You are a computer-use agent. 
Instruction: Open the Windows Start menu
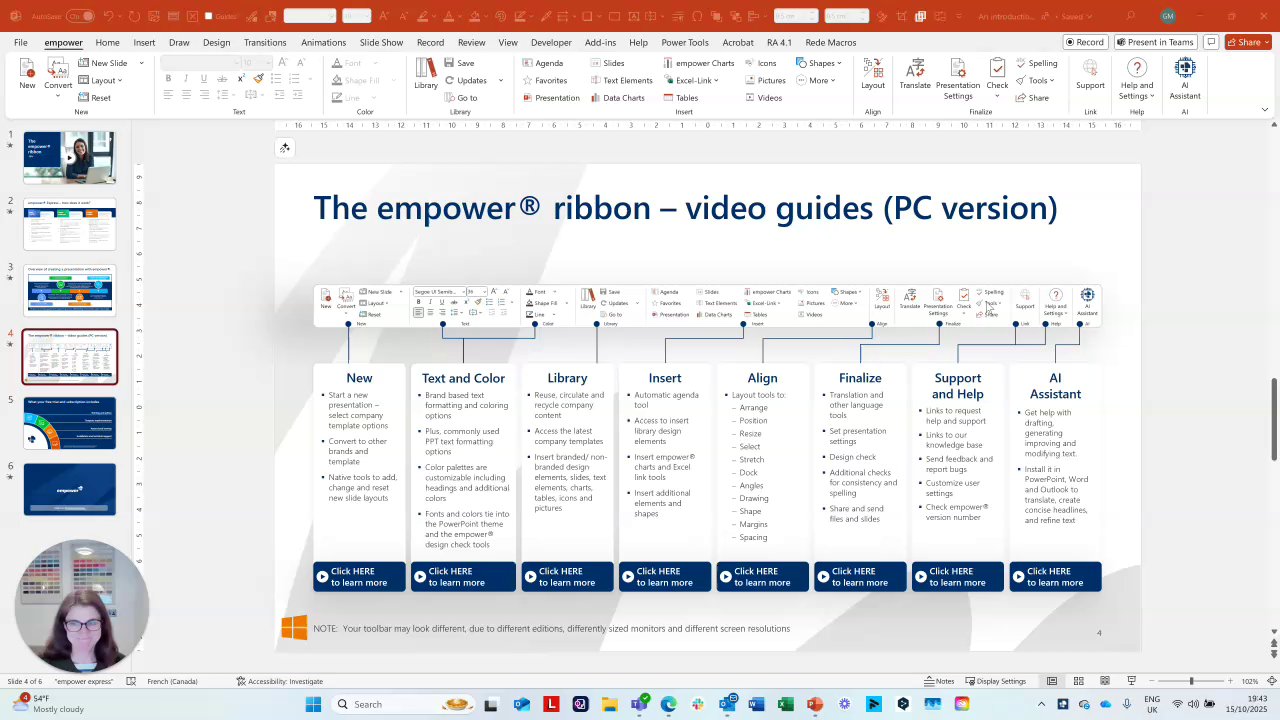(313, 704)
